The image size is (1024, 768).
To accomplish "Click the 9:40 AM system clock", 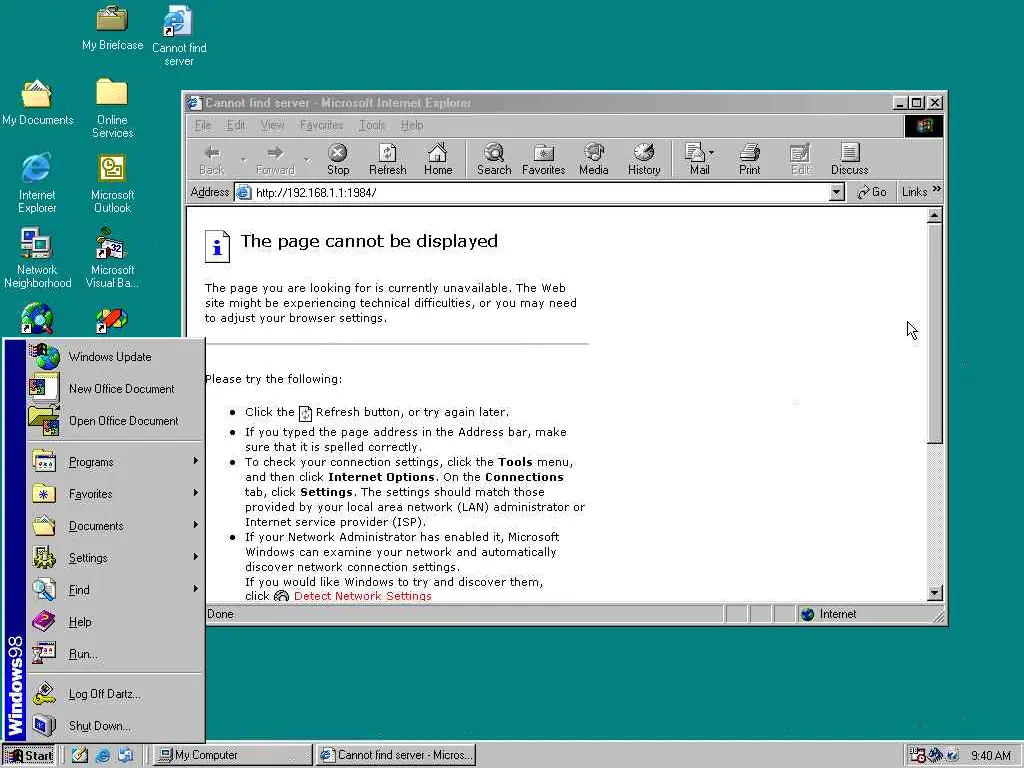I will [x=991, y=756].
